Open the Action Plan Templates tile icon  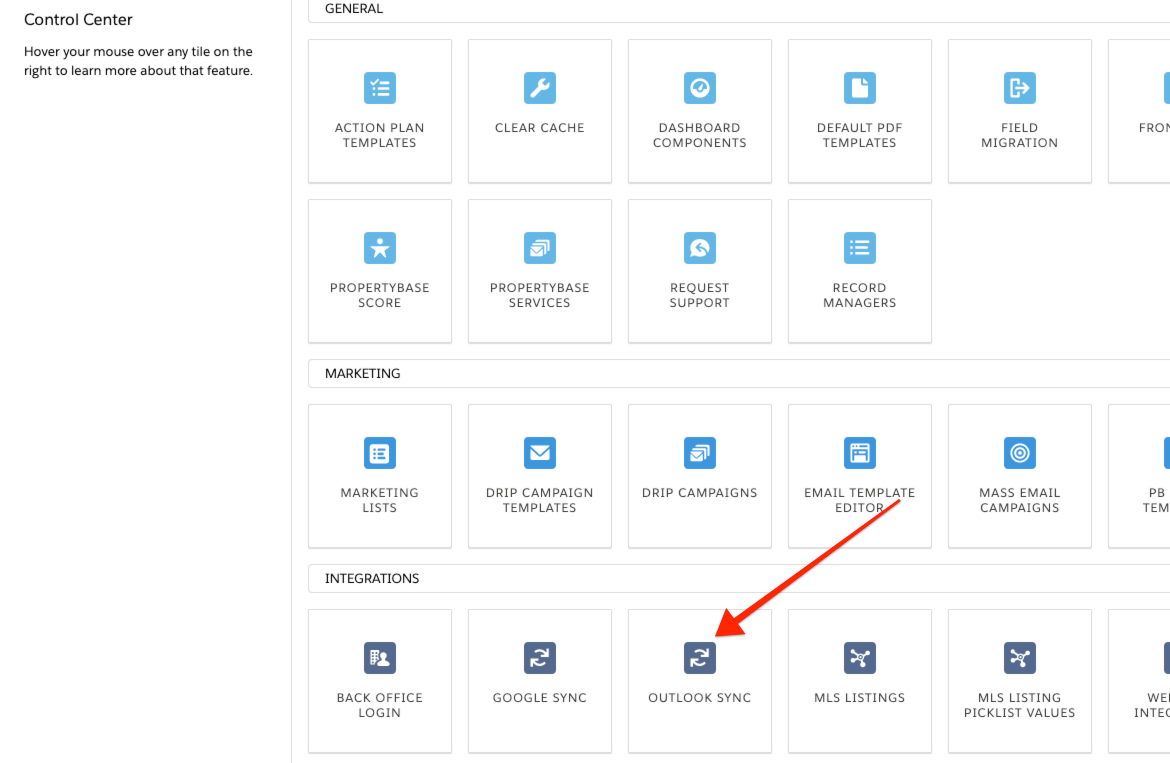pos(380,88)
